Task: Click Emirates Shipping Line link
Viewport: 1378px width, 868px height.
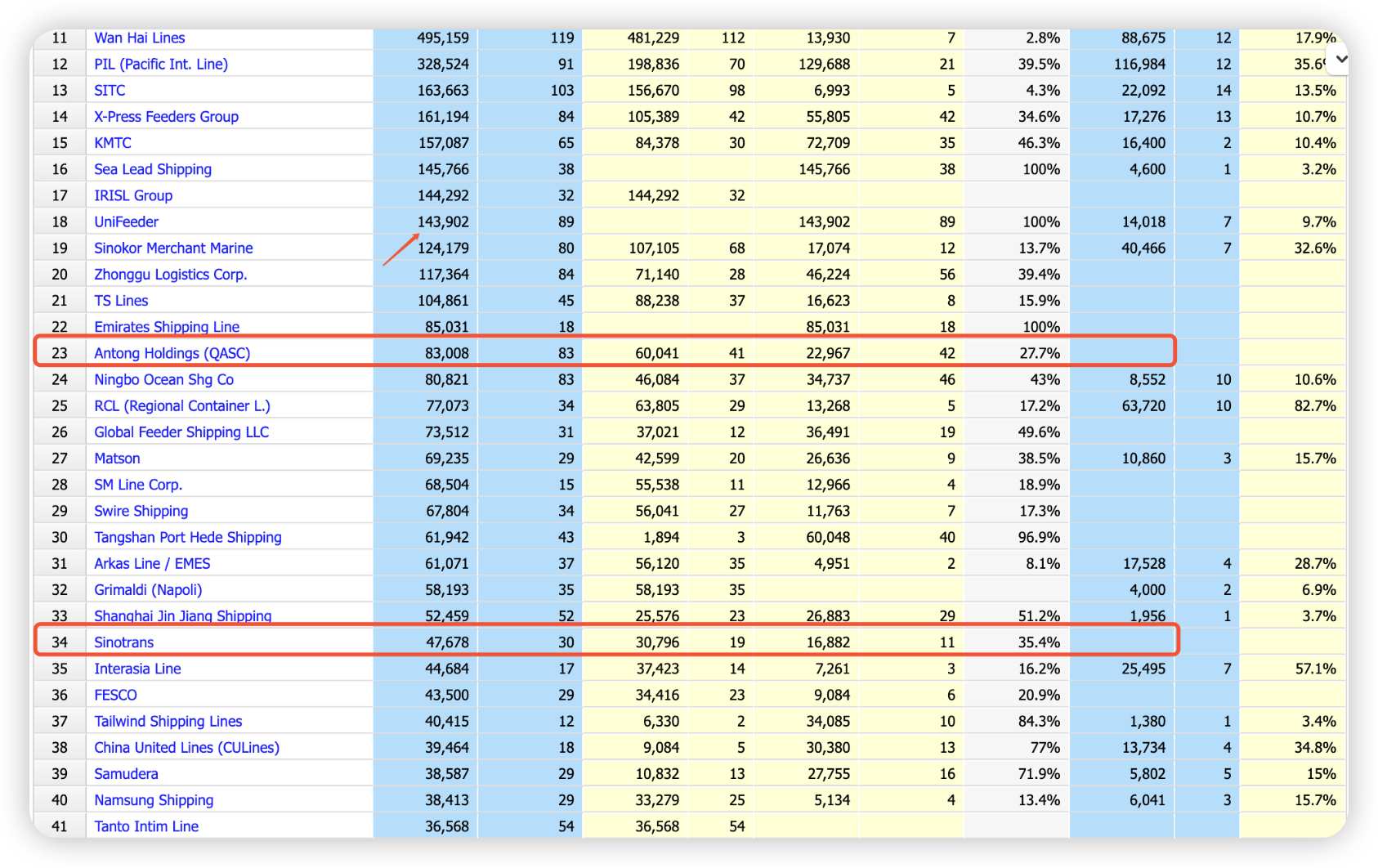Action: (167, 327)
